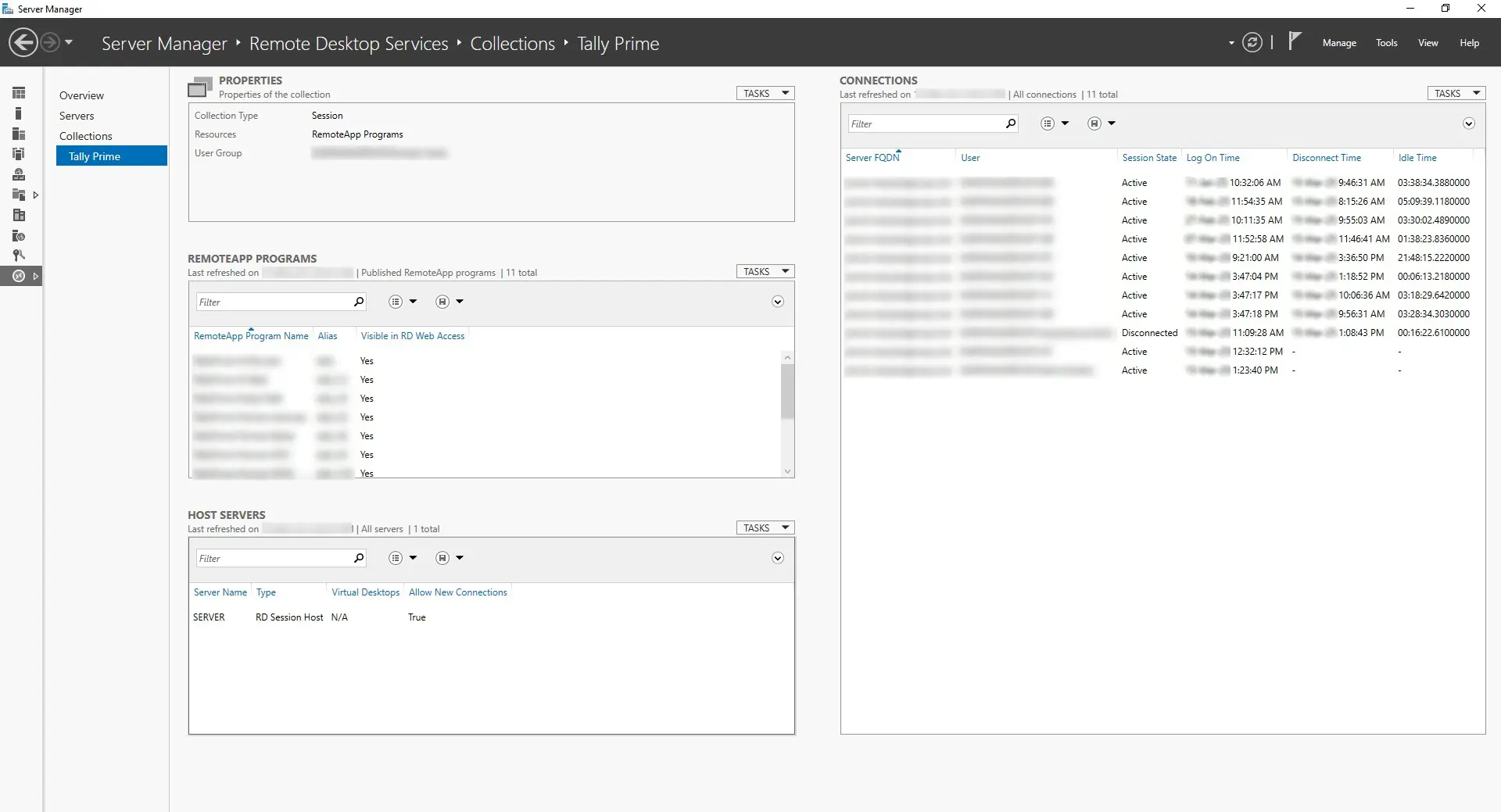Click Server Manager in the breadcrumb

tap(164, 44)
